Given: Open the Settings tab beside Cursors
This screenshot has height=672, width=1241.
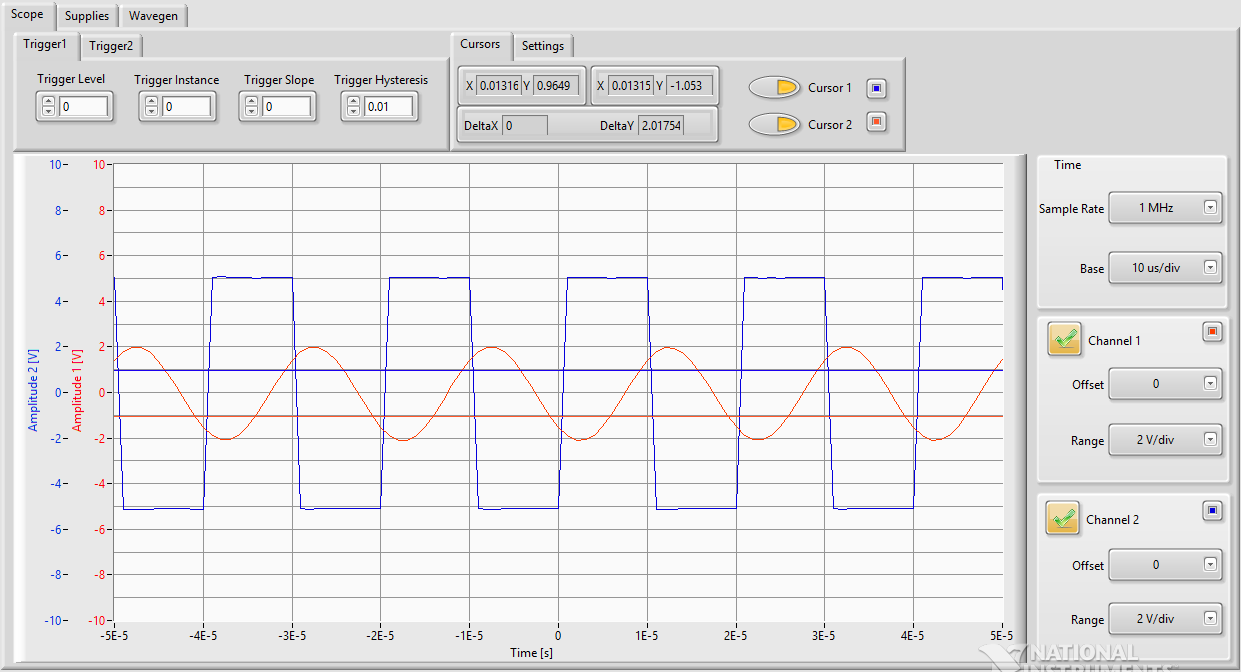Looking at the screenshot, I should pos(543,46).
